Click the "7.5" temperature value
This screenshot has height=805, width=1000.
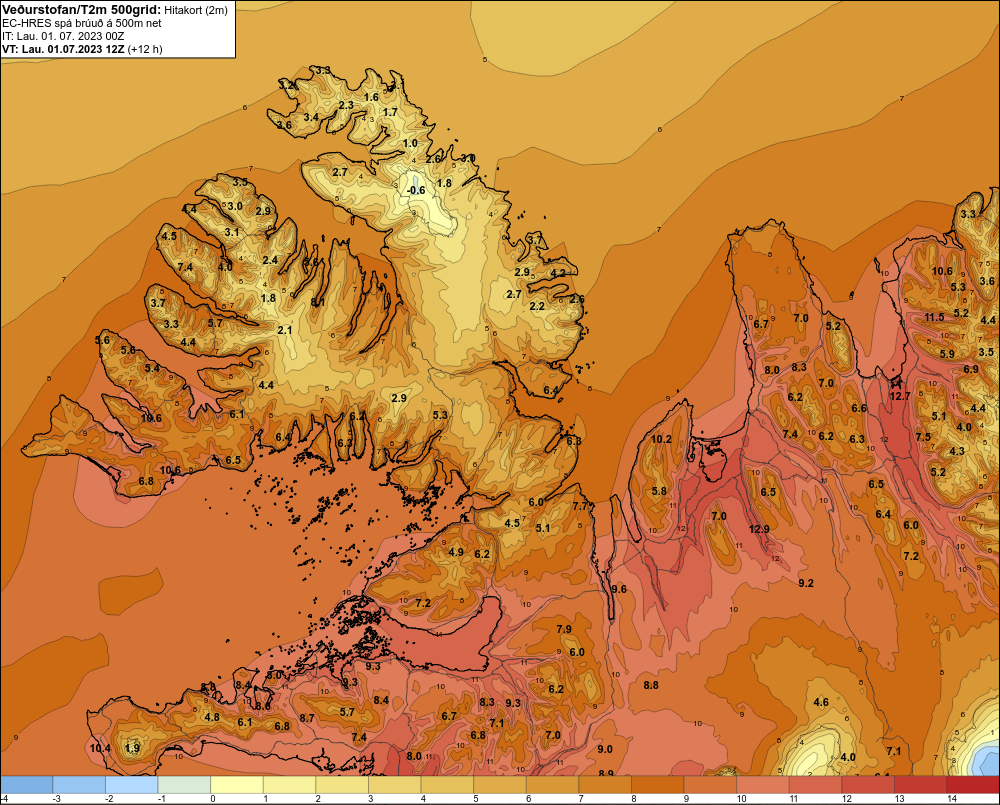(x=923, y=437)
